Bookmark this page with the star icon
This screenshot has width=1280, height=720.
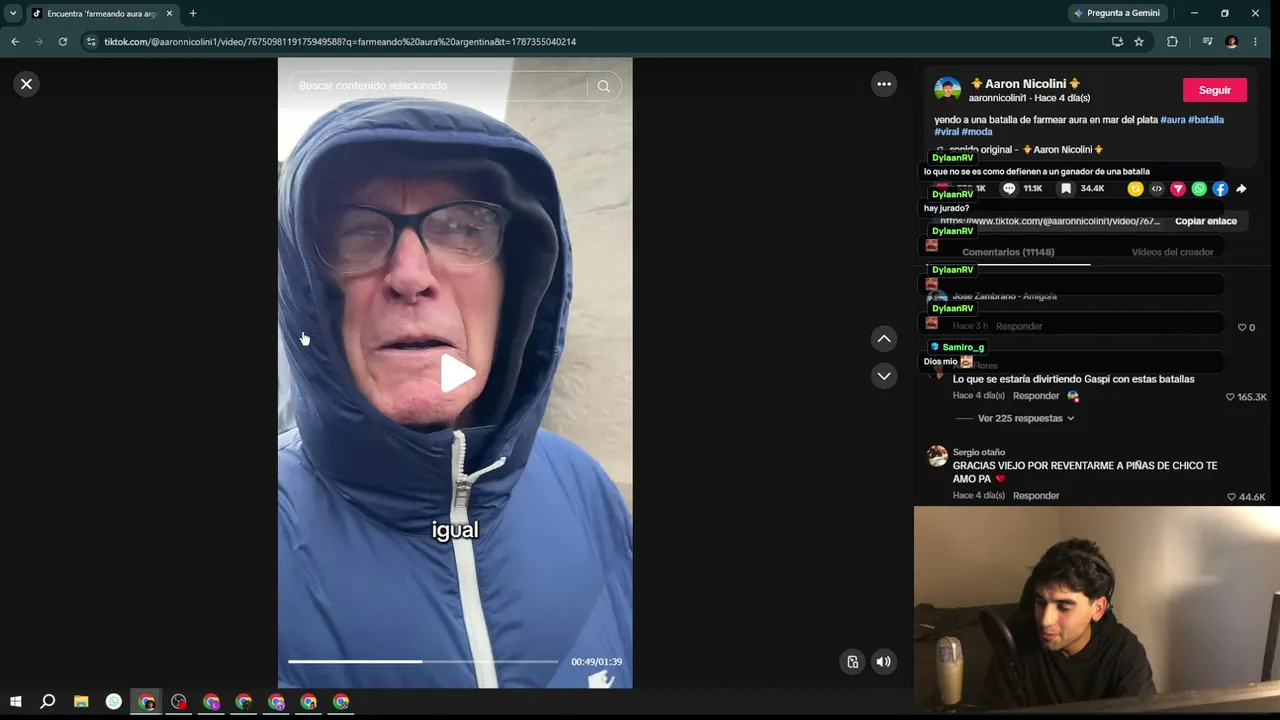[1139, 42]
